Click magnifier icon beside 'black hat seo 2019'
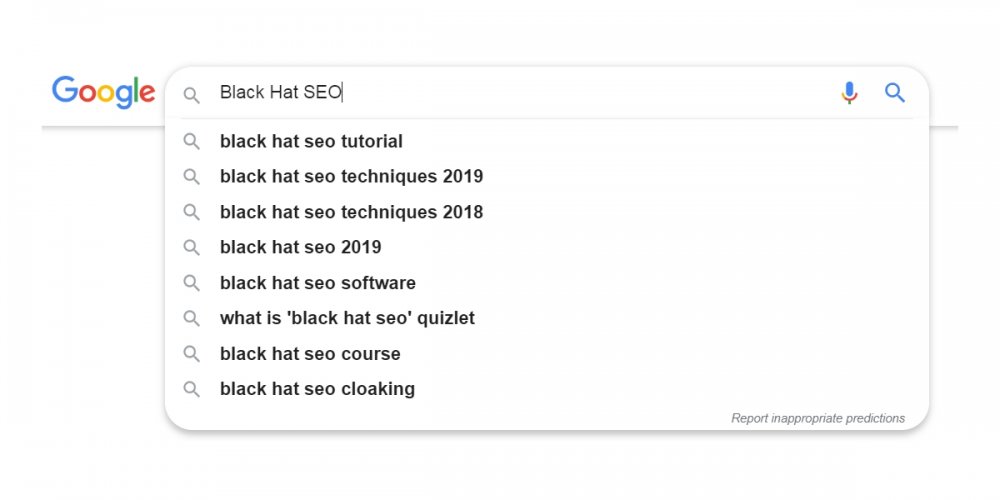Viewport: 1000px width, 500px height. tap(191, 247)
